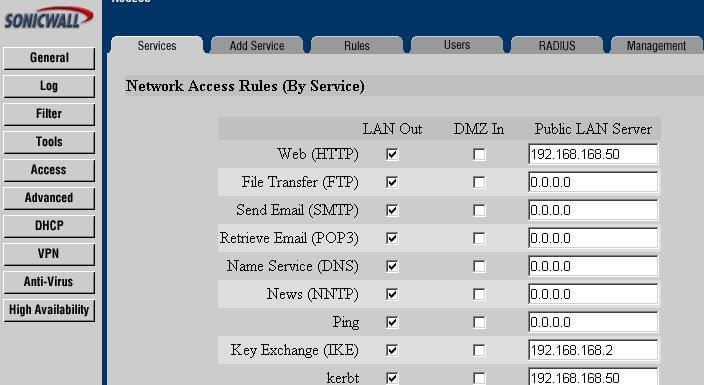
Task: Open the High Availability section
Action: (x=49, y=310)
